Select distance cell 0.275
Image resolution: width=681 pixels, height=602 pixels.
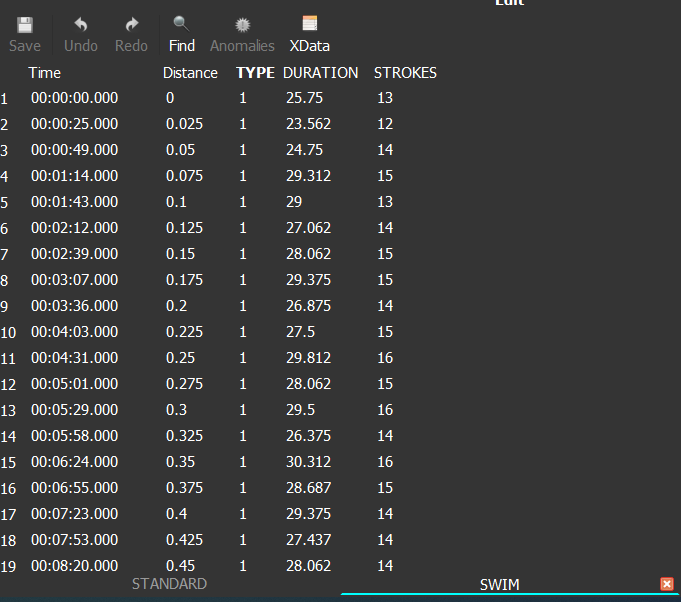(185, 384)
